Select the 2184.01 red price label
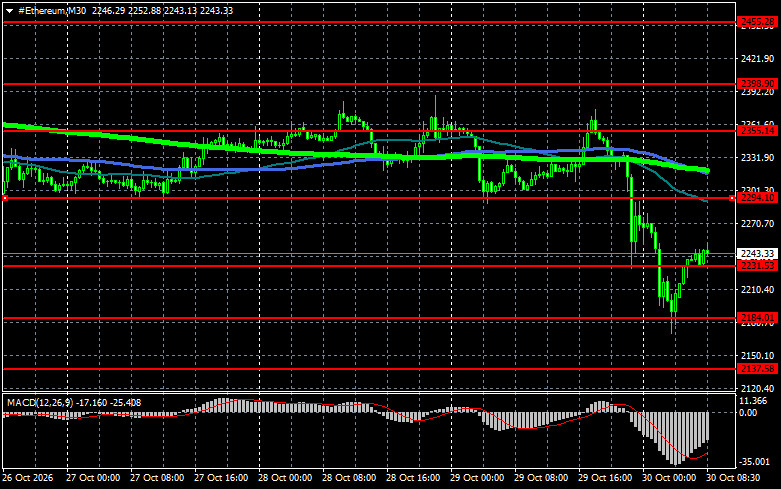This screenshot has width=781, height=489. 757,318
